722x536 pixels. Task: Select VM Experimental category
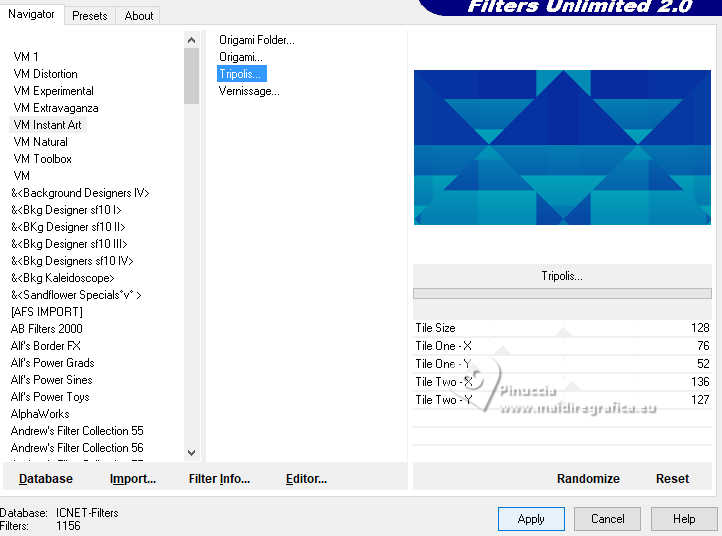click(x=53, y=91)
